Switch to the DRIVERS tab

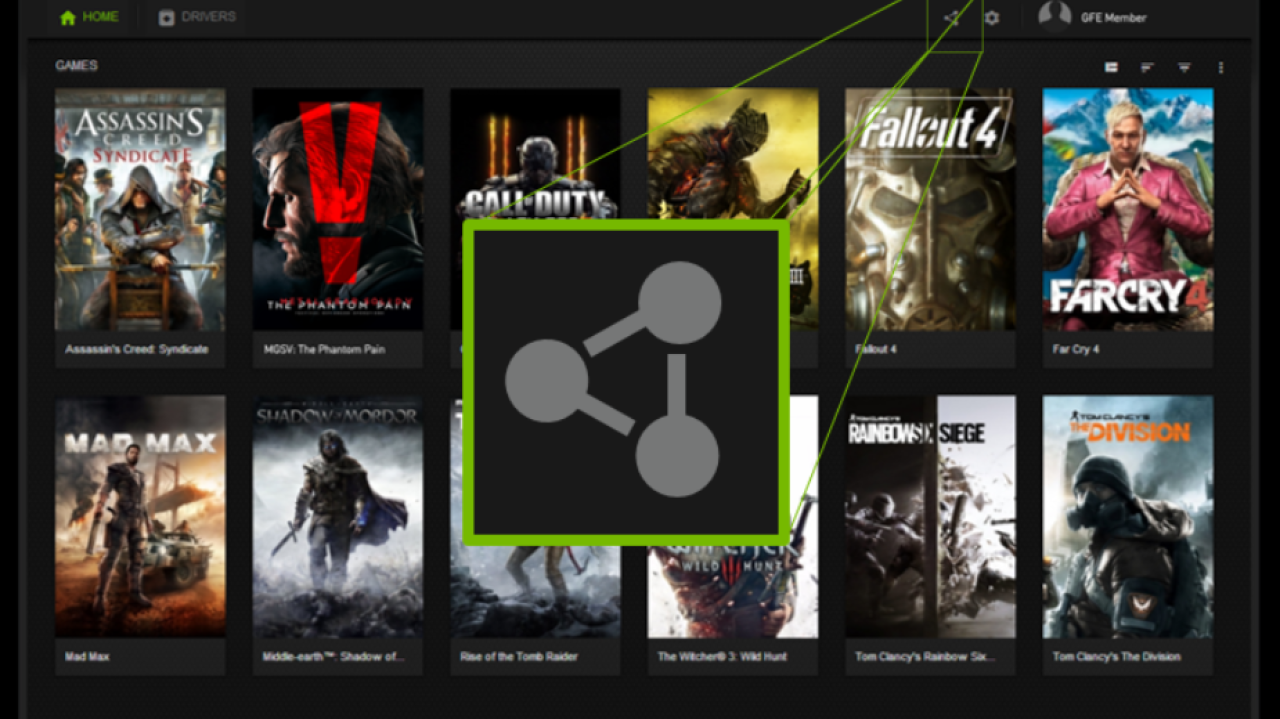point(197,17)
